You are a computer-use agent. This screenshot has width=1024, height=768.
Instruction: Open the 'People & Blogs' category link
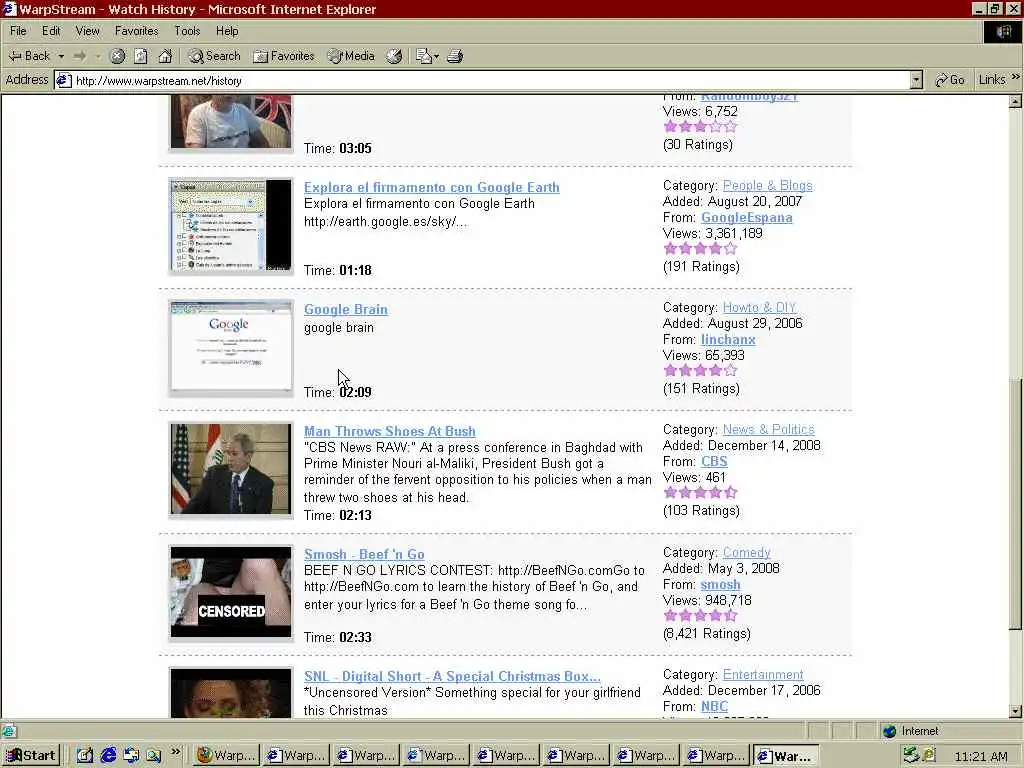pos(767,185)
